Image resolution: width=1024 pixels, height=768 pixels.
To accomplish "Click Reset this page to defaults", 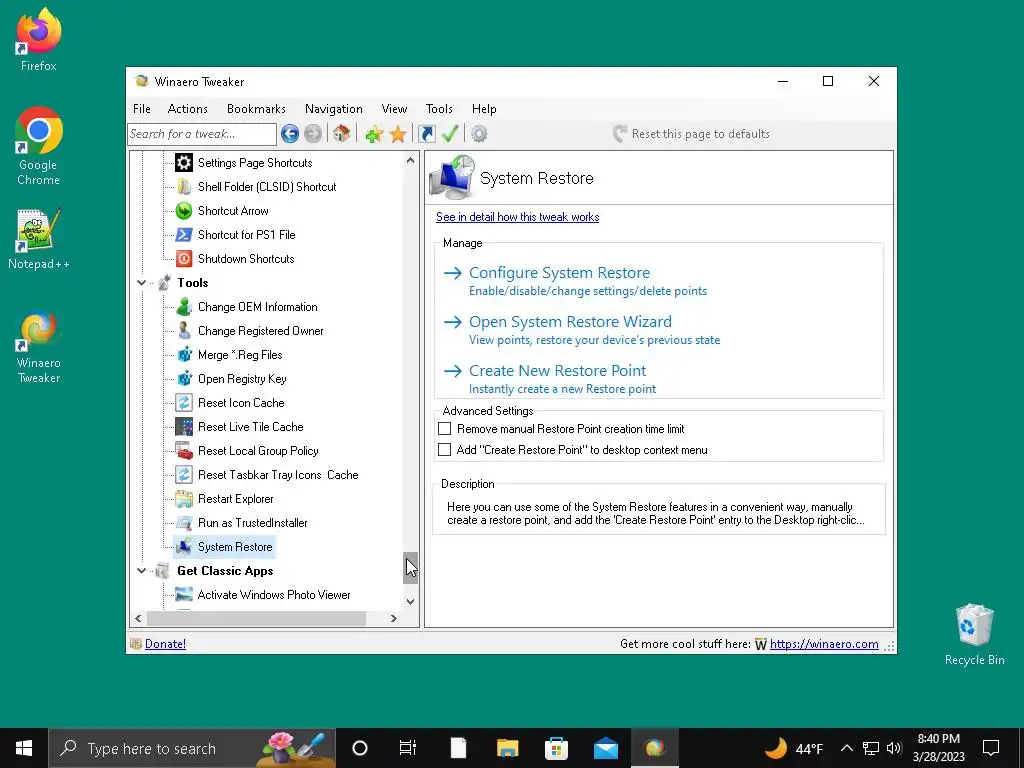I will [691, 134].
